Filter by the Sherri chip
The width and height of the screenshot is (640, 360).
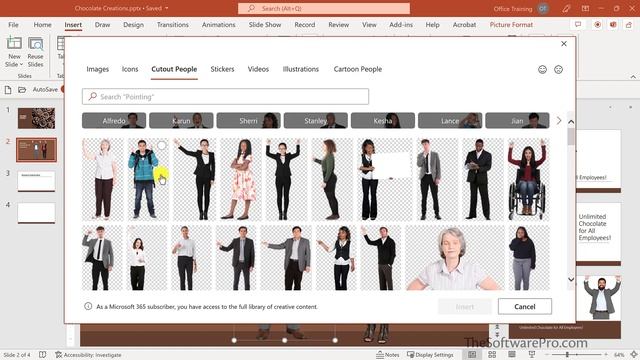[x=249, y=120]
